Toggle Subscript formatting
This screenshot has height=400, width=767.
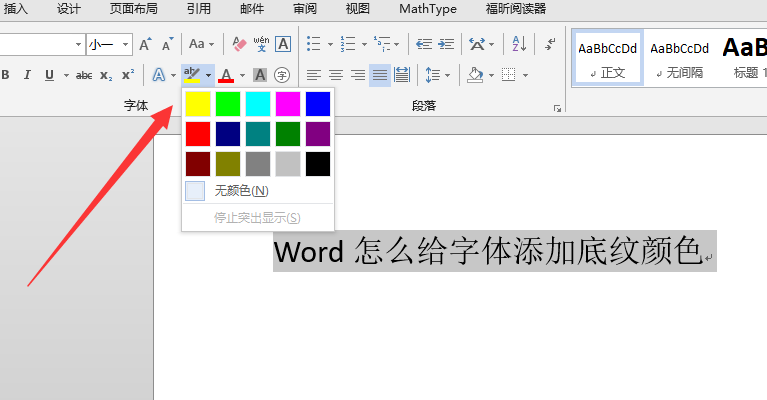coord(106,75)
